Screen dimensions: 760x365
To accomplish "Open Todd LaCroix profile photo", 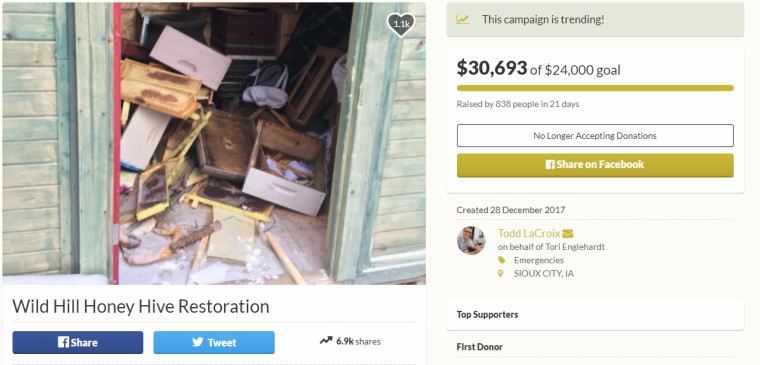I will pos(471,240).
